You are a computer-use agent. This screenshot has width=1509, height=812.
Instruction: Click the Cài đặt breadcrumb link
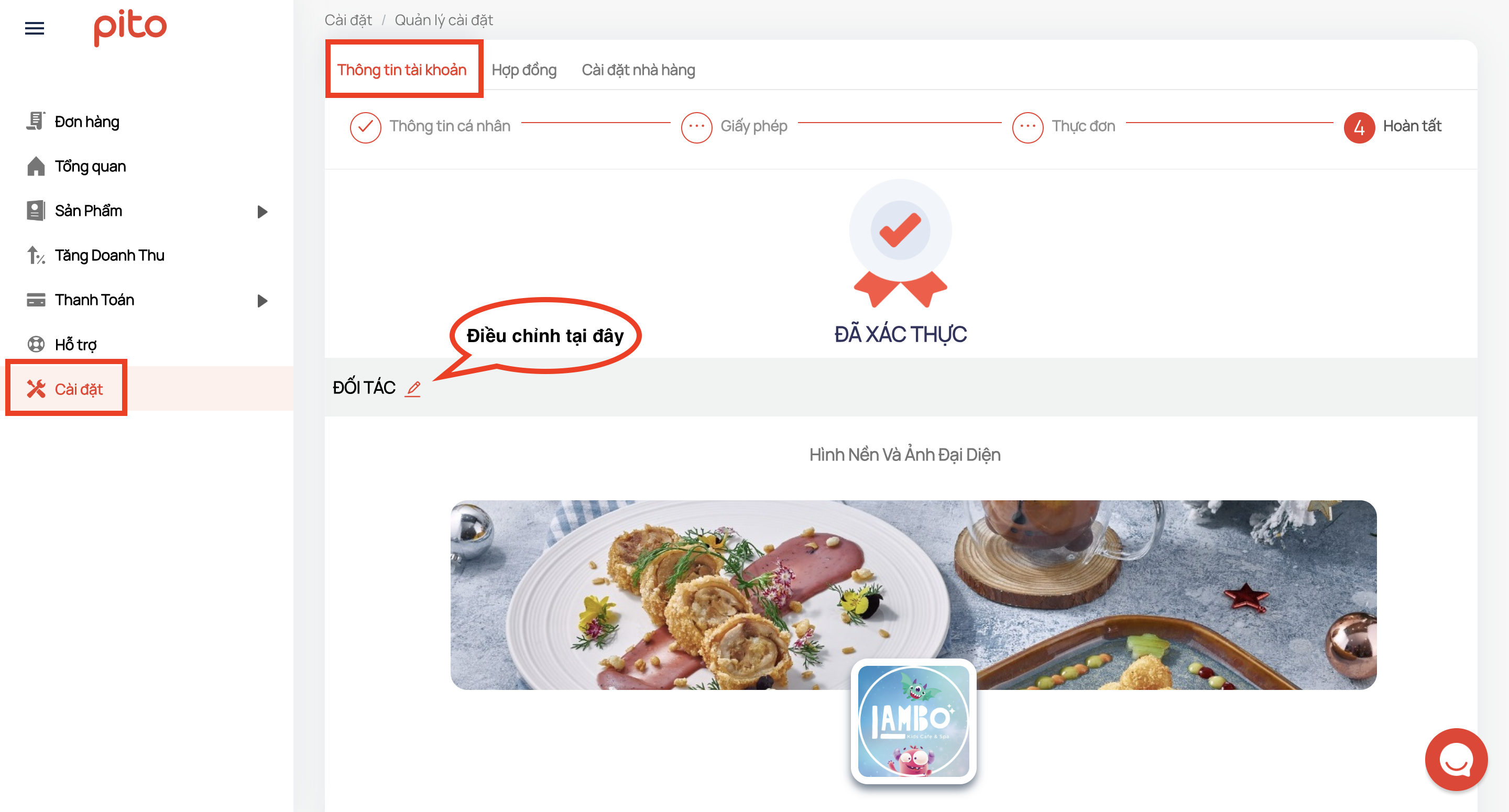(x=348, y=20)
